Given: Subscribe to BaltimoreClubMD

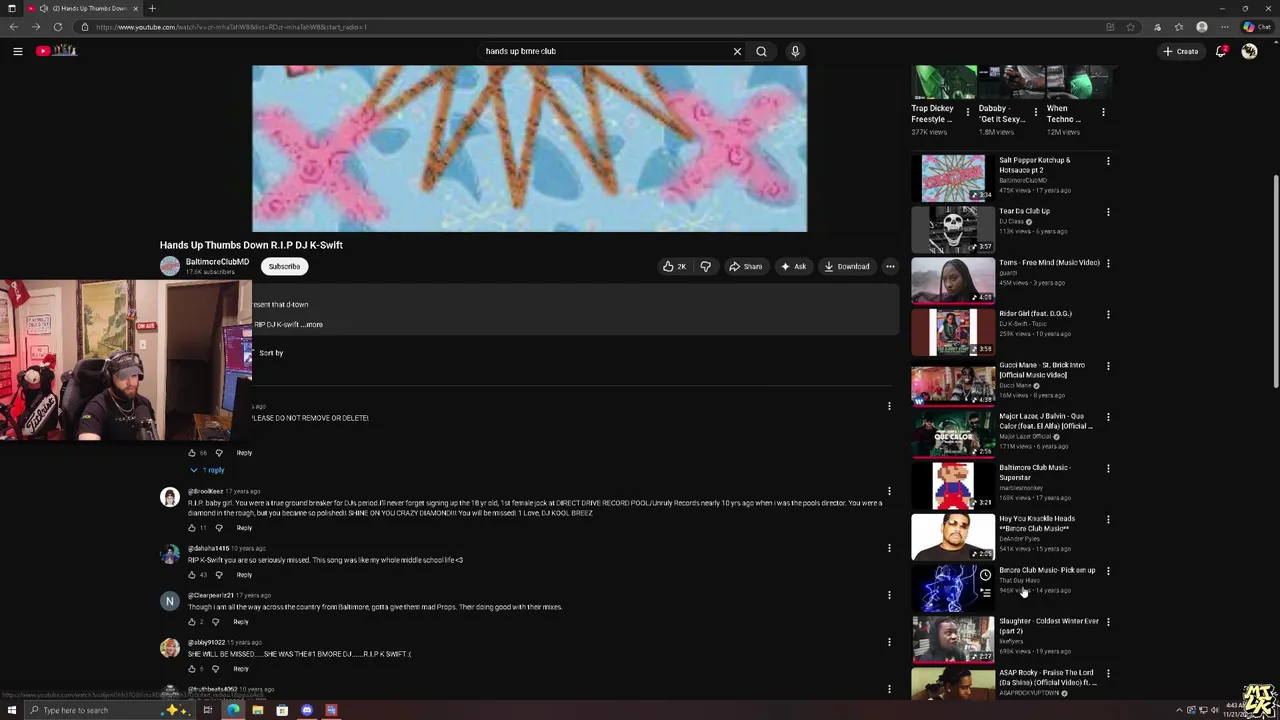Looking at the screenshot, I should tap(284, 267).
